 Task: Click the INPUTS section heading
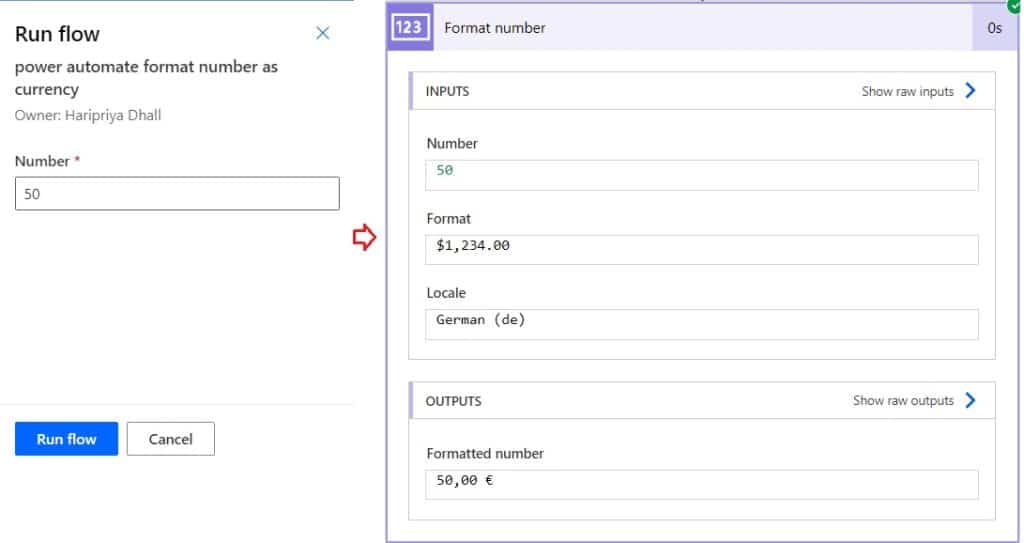click(447, 91)
